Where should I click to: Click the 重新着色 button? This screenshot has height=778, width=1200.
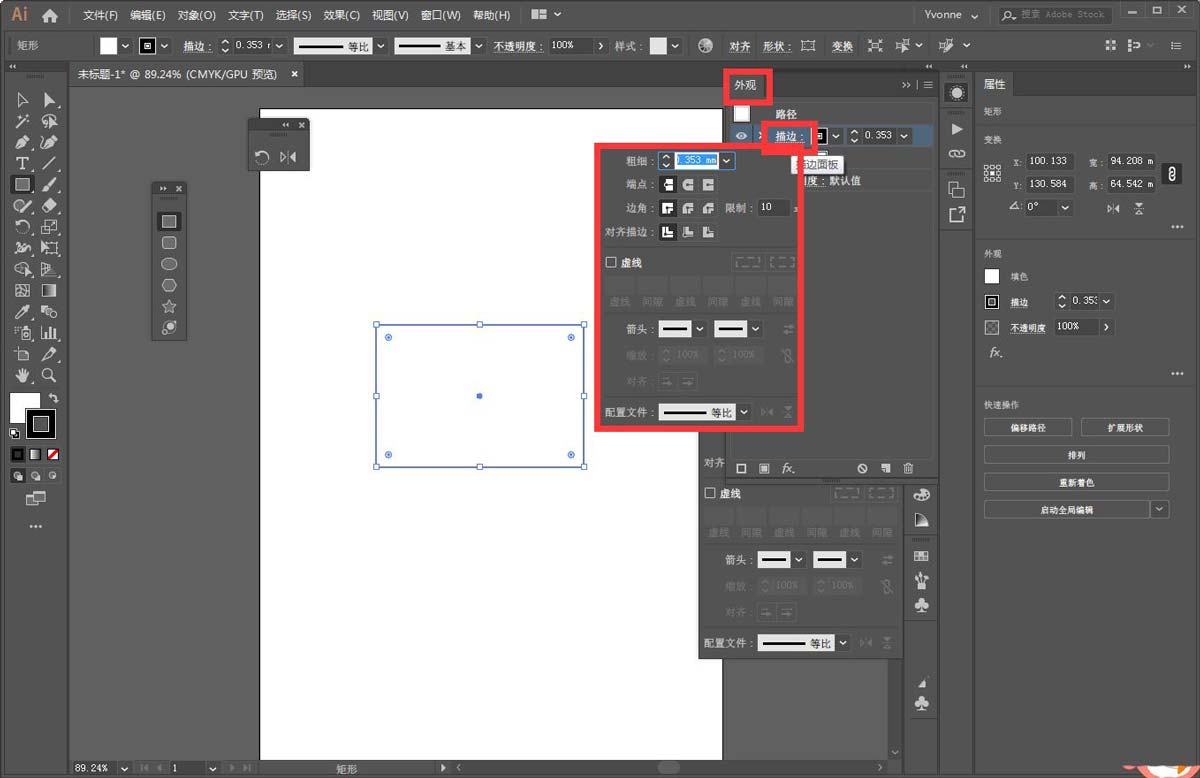tap(1075, 482)
